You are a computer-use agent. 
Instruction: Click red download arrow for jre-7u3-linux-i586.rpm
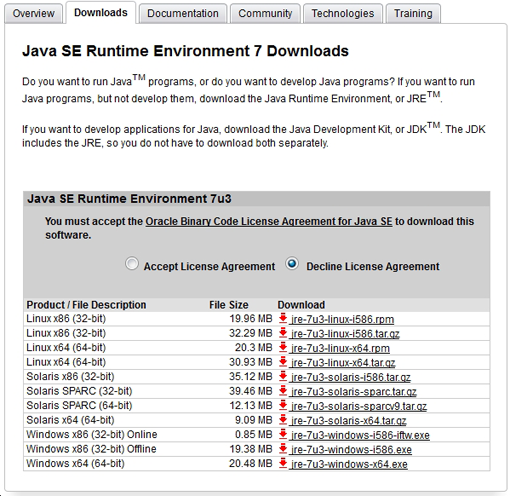[283, 318]
